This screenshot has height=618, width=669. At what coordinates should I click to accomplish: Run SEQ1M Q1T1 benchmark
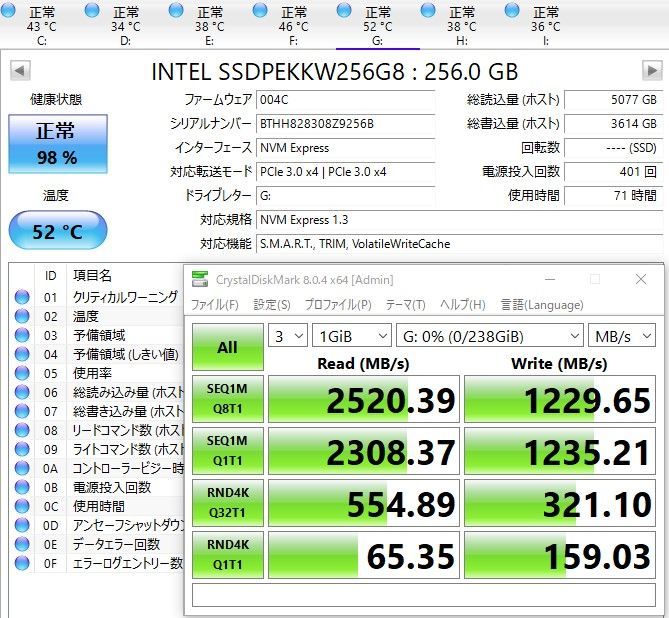(227, 451)
